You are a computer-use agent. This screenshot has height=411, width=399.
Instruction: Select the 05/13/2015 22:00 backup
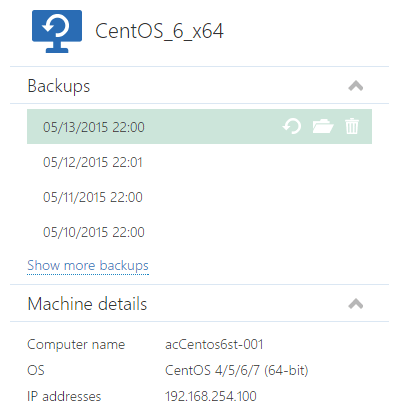[199, 127]
